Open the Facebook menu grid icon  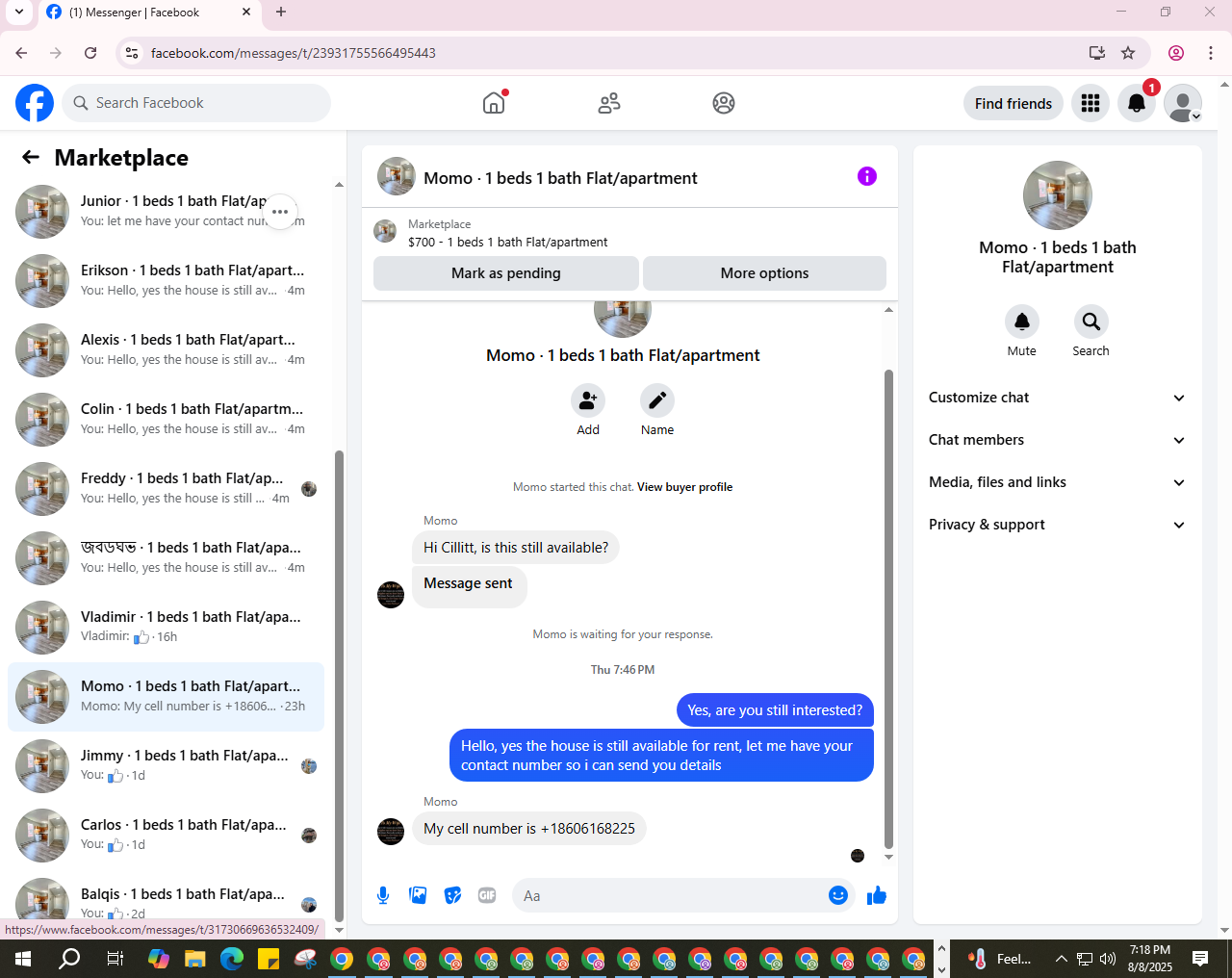point(1091,103)
